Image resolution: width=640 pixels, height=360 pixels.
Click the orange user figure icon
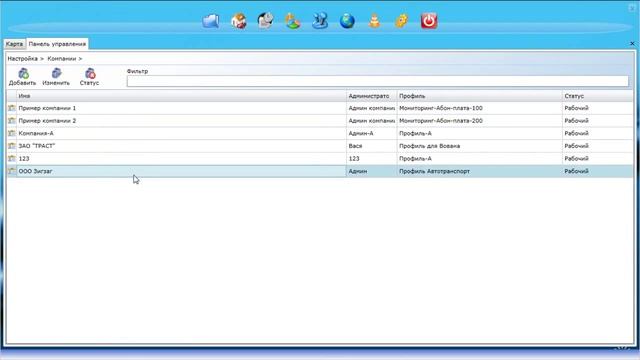click(x=374, y=21)
